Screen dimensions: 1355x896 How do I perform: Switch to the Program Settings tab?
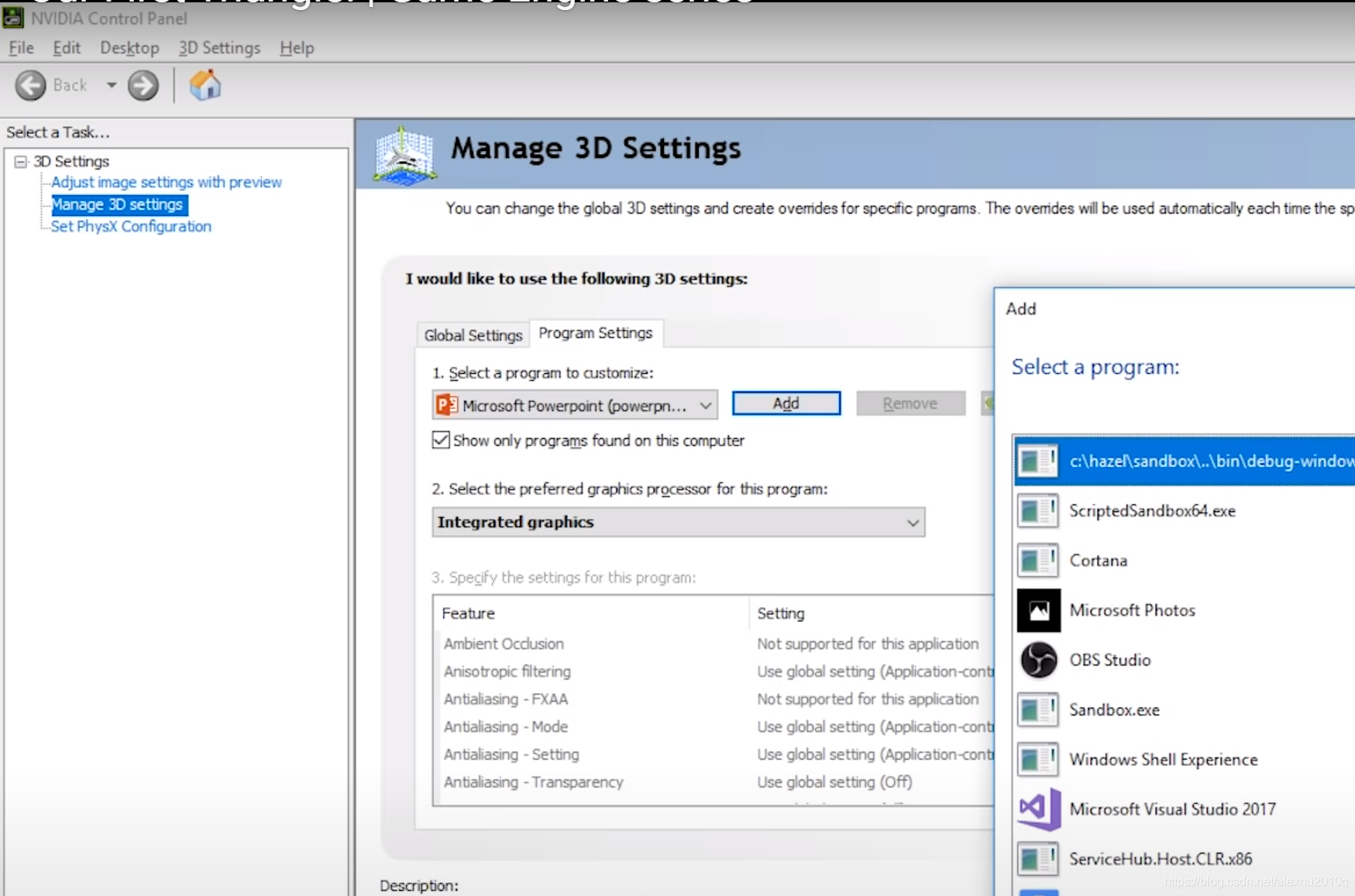(x=596, y=333)
